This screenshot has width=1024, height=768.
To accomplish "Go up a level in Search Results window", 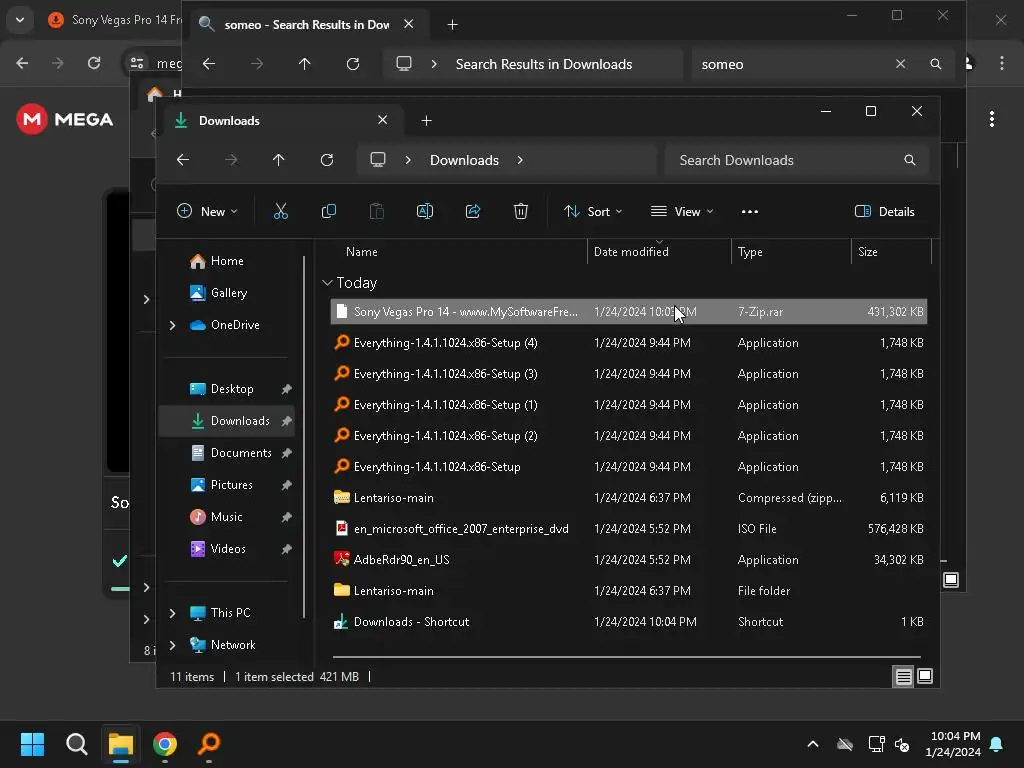I will pyautogui.click(x=305, y=64).
